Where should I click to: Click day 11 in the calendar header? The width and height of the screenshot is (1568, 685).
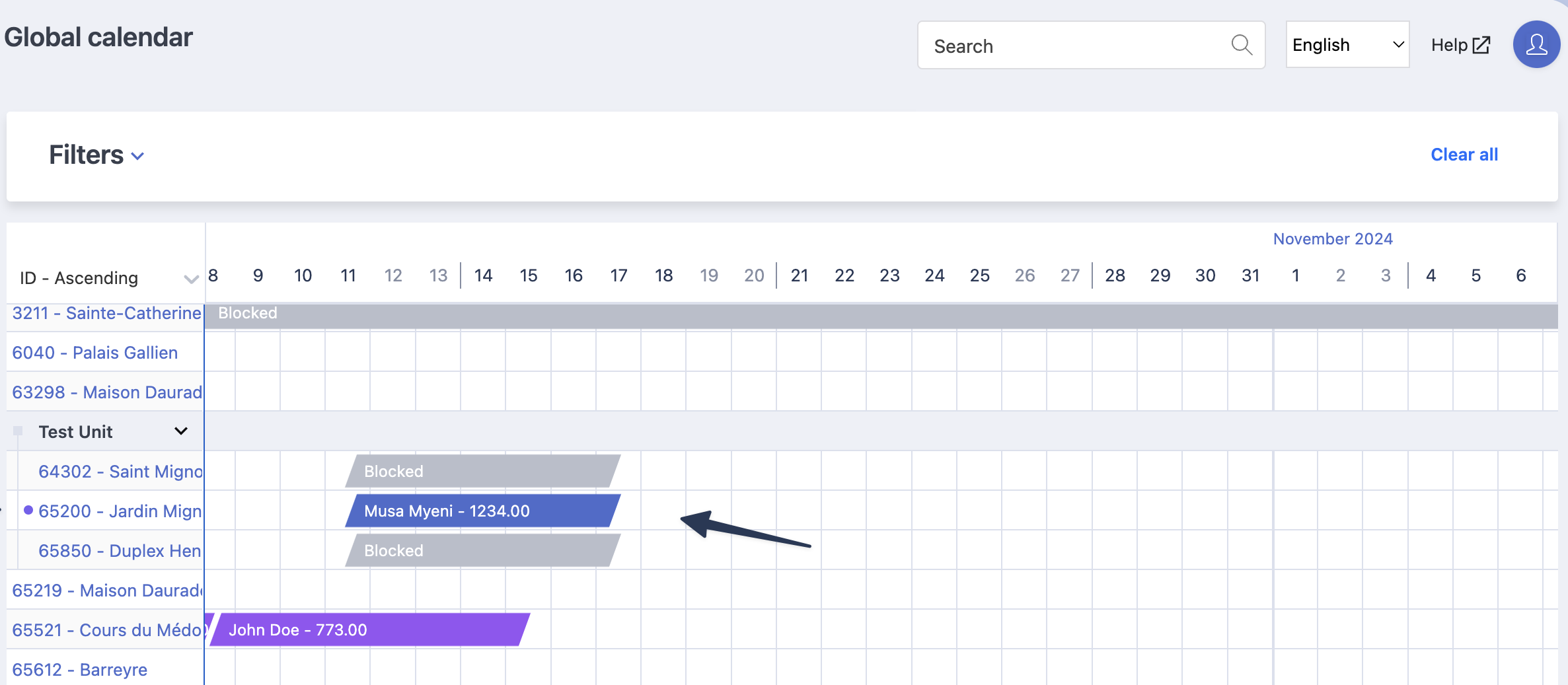coord(348,275)
